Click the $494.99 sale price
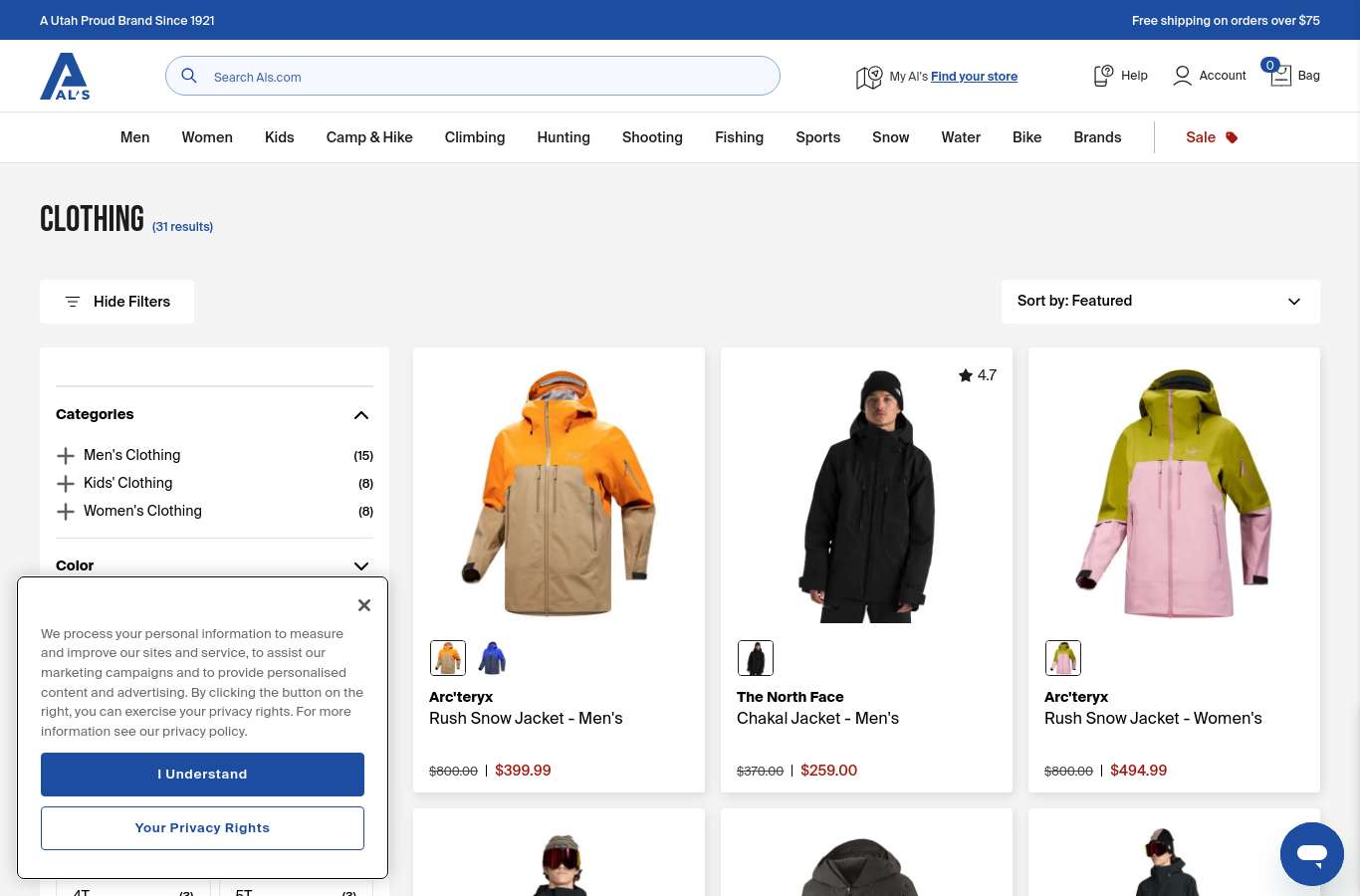This screenshot has height=896, width=1360. tap(1139, 771)
